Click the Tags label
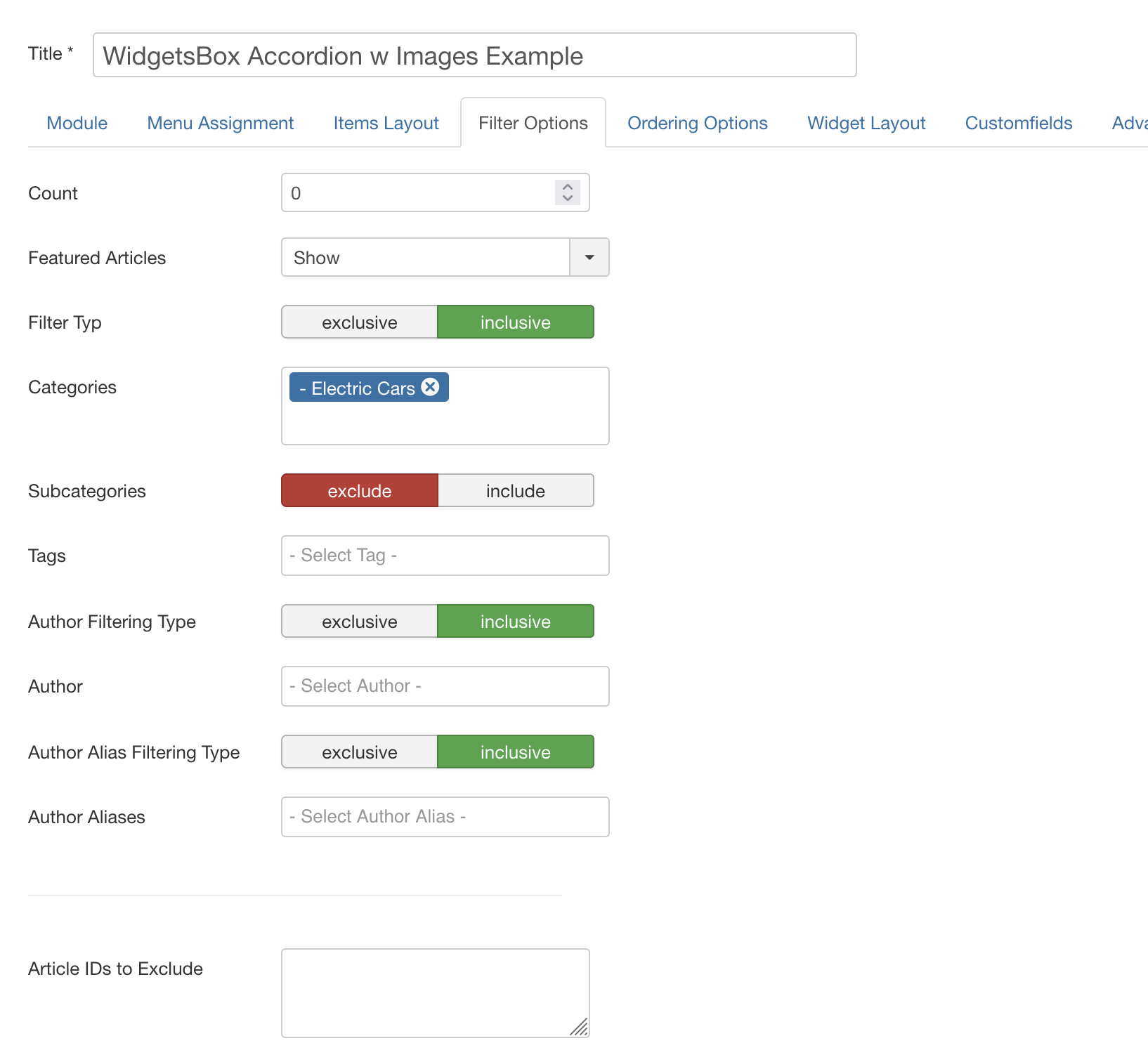 (x=47, y=556)
